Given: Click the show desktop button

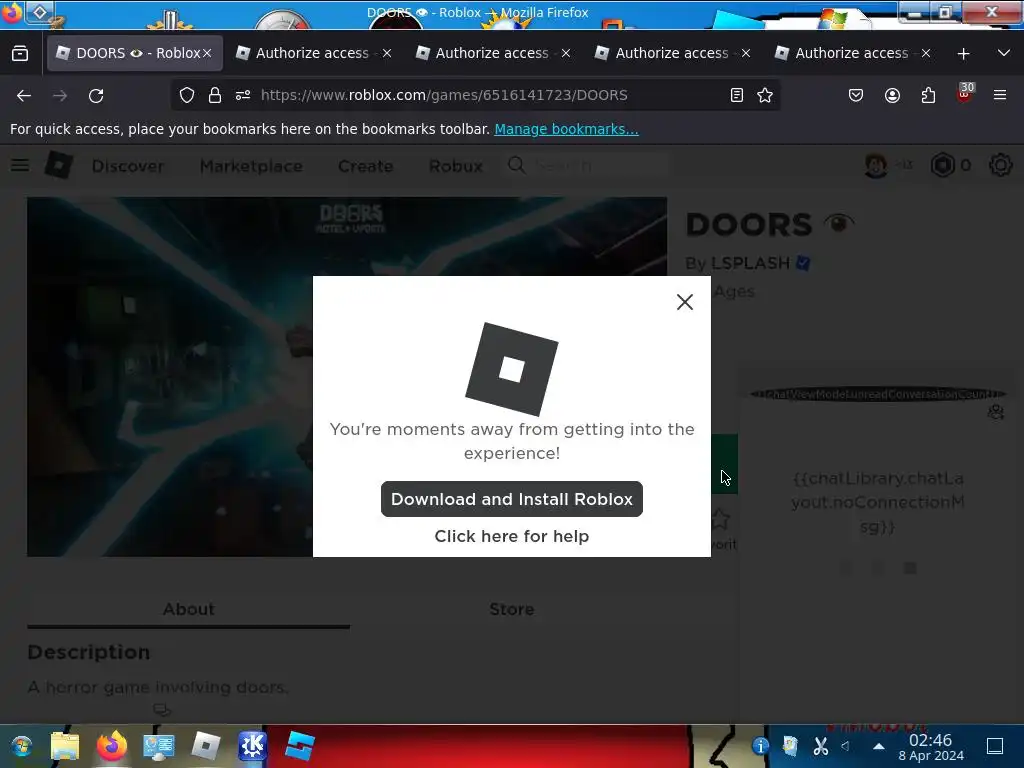Looking at the screenshot, I should point(995,746).
